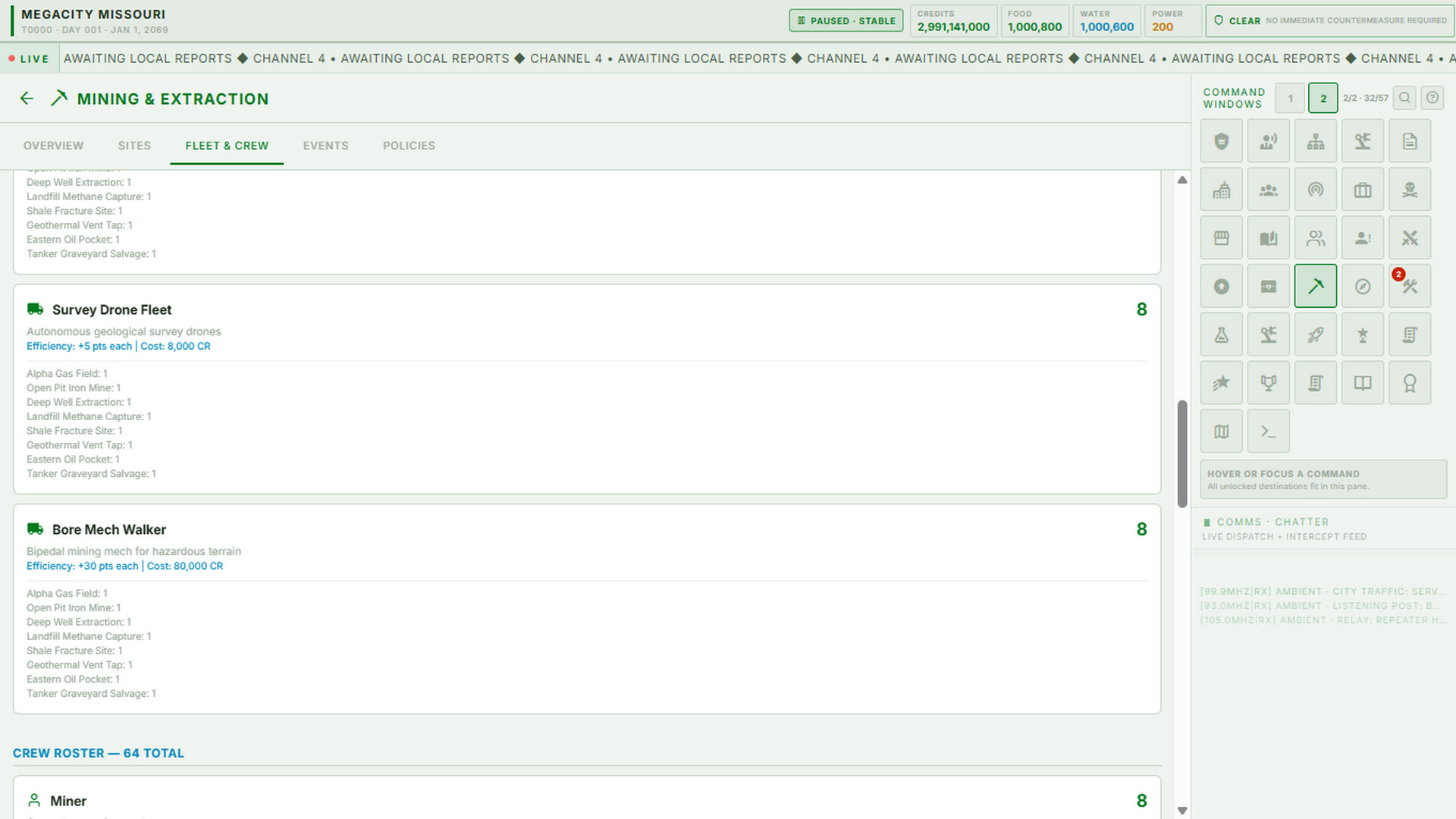Open the folded map command window
1456x819 pixels.
click(1221, 431)
